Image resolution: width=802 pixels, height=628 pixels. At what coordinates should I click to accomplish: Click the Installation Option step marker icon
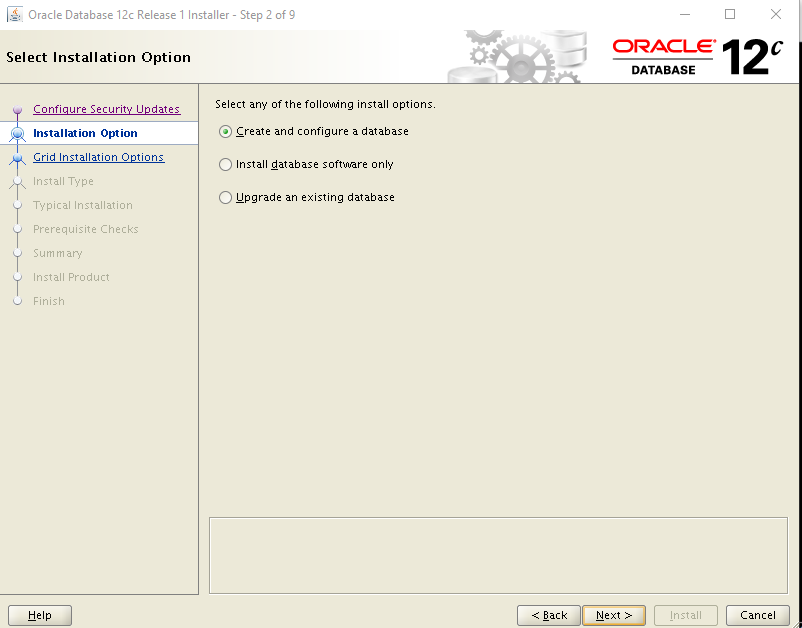pos(17,133)
